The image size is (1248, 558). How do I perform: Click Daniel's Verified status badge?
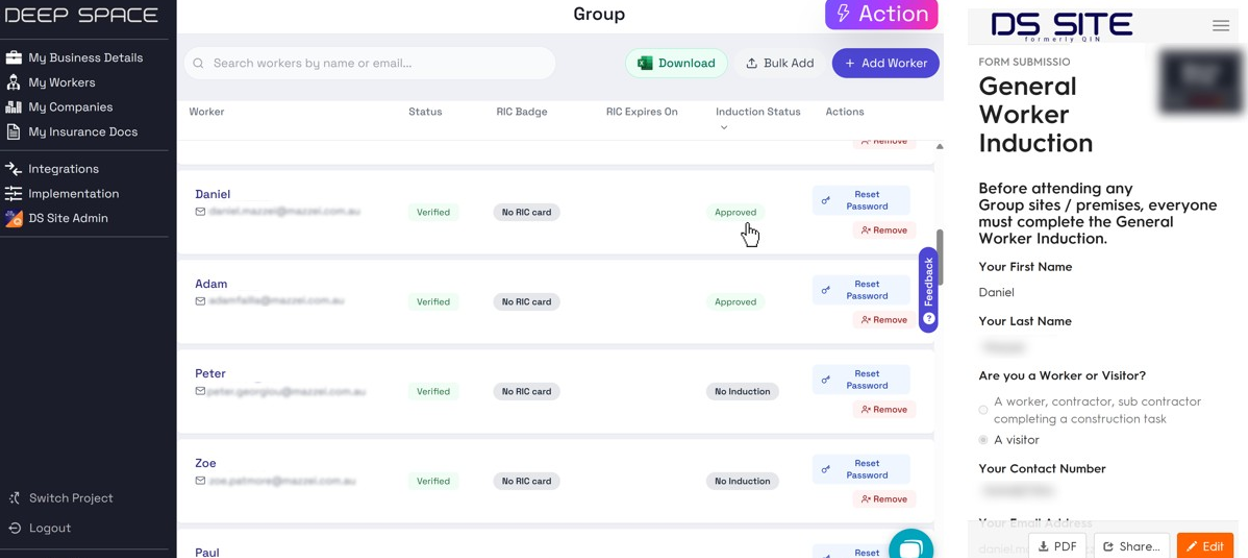click(x=433, y=212)
